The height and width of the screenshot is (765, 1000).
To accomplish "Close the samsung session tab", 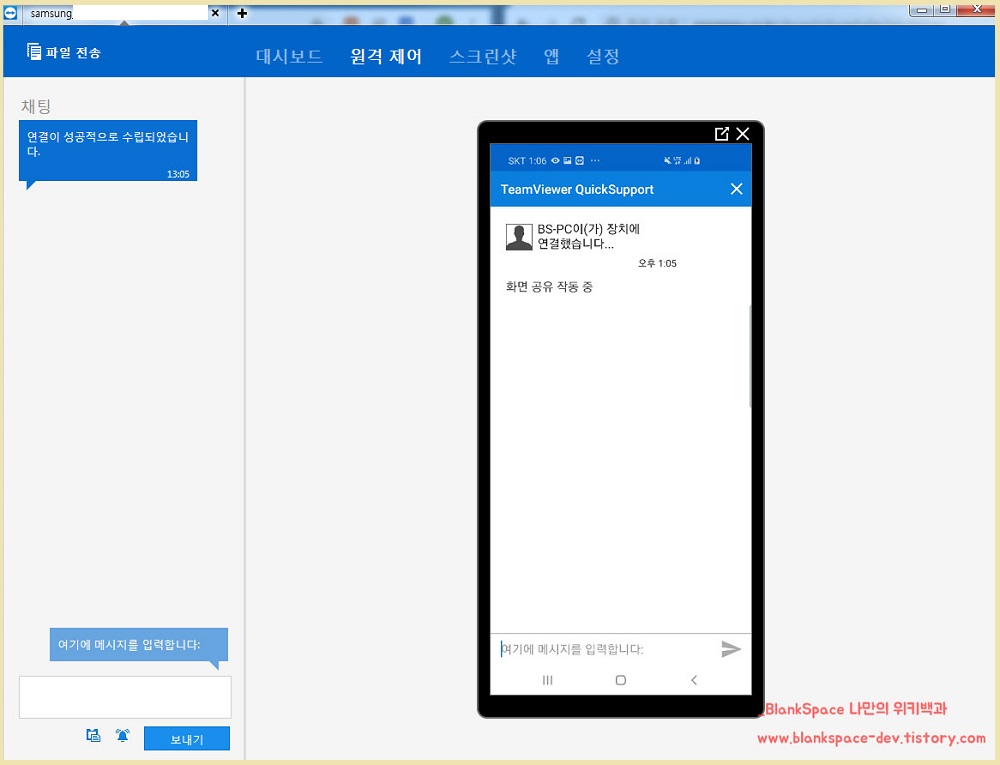I will pos(216,13).
